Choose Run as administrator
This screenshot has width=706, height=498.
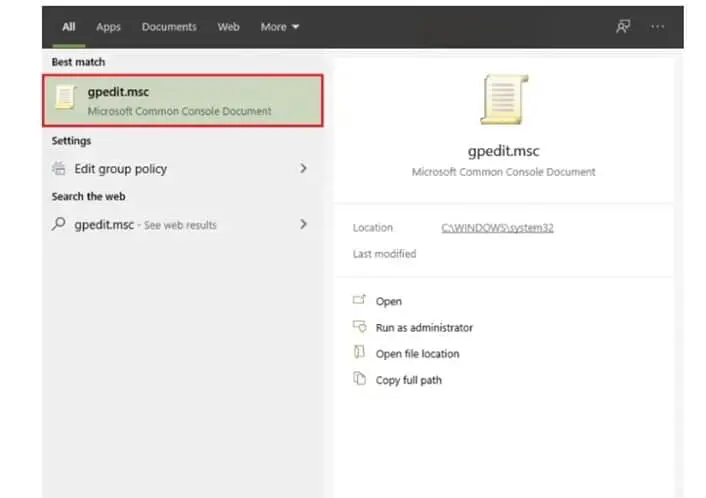click(424, 328)
